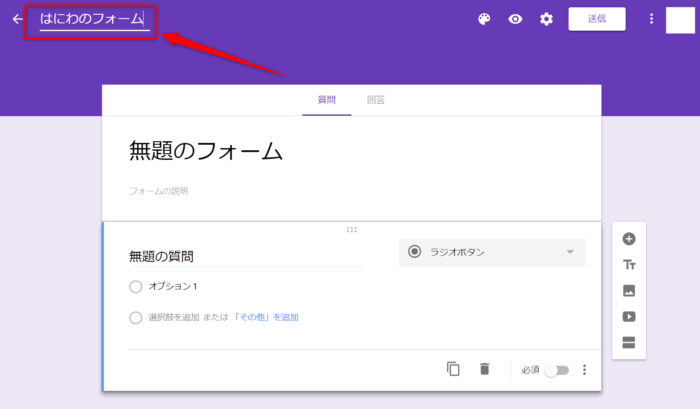Switch to the 回答 tab
Image resolution: width=700 pixels, height=409 pixels.
pos(376,100)
